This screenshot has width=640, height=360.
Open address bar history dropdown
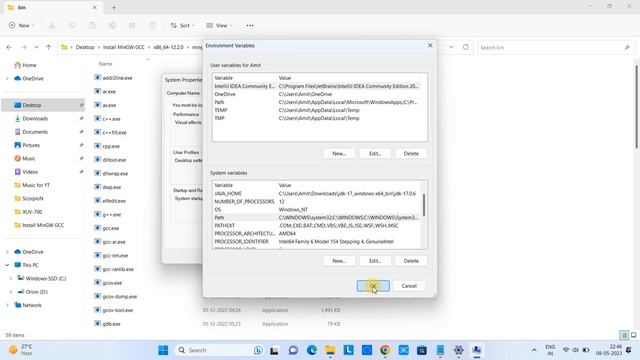click(451, 47)
